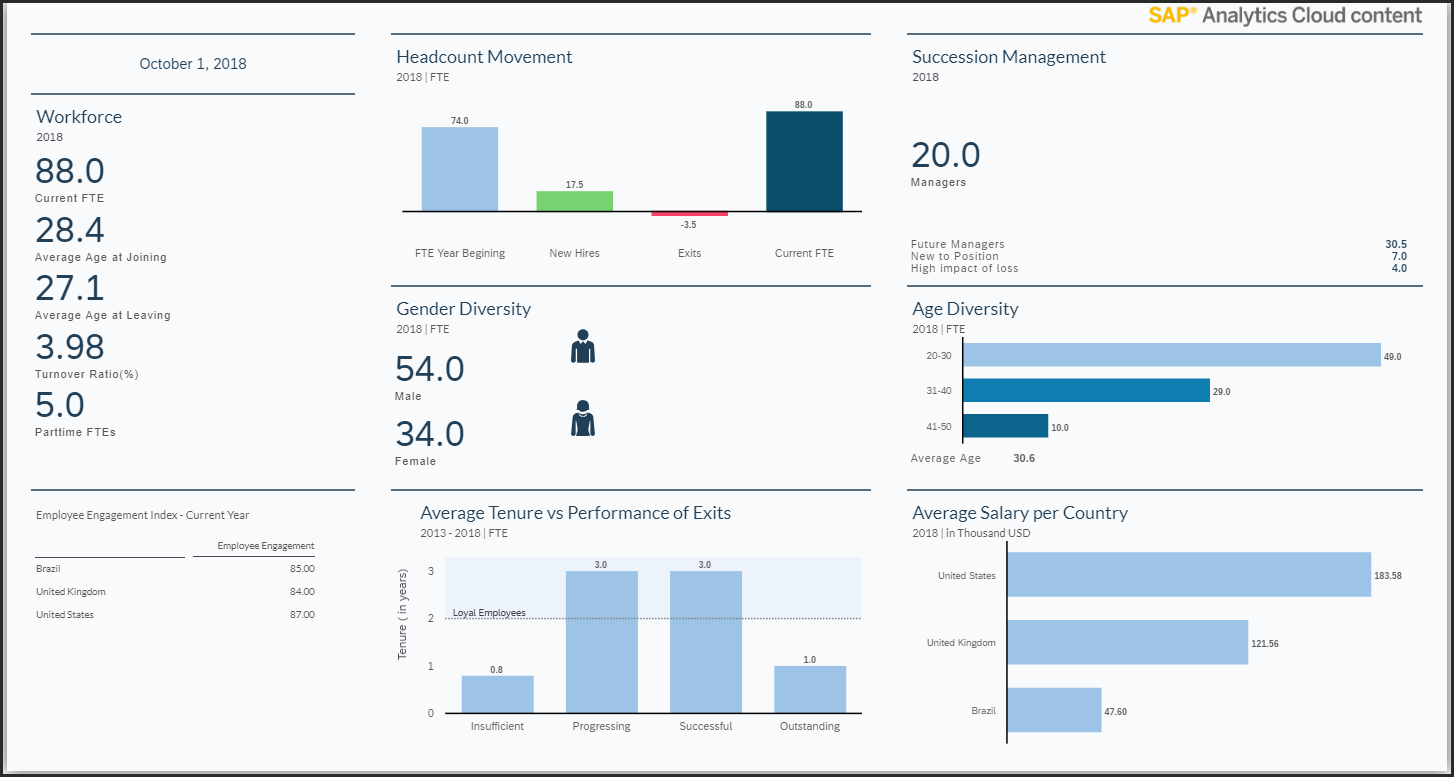Click the Succession Management title
The image size is (1454, 777).
[1009, 57]
